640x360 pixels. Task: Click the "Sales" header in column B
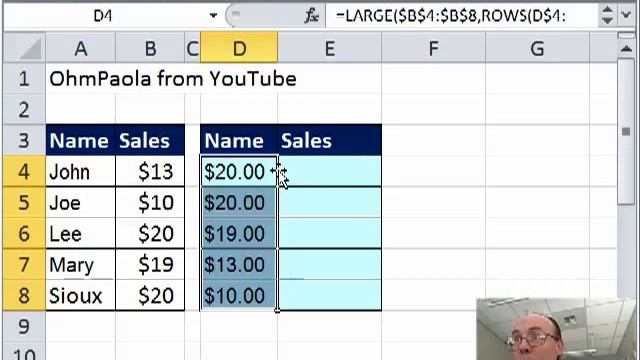click(x=150, y=140)
